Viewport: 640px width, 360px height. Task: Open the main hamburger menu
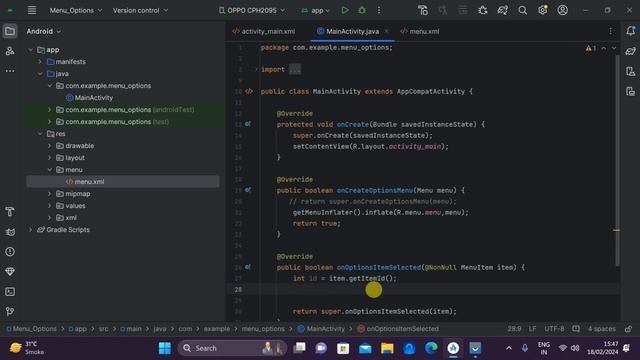pos(32,10)
